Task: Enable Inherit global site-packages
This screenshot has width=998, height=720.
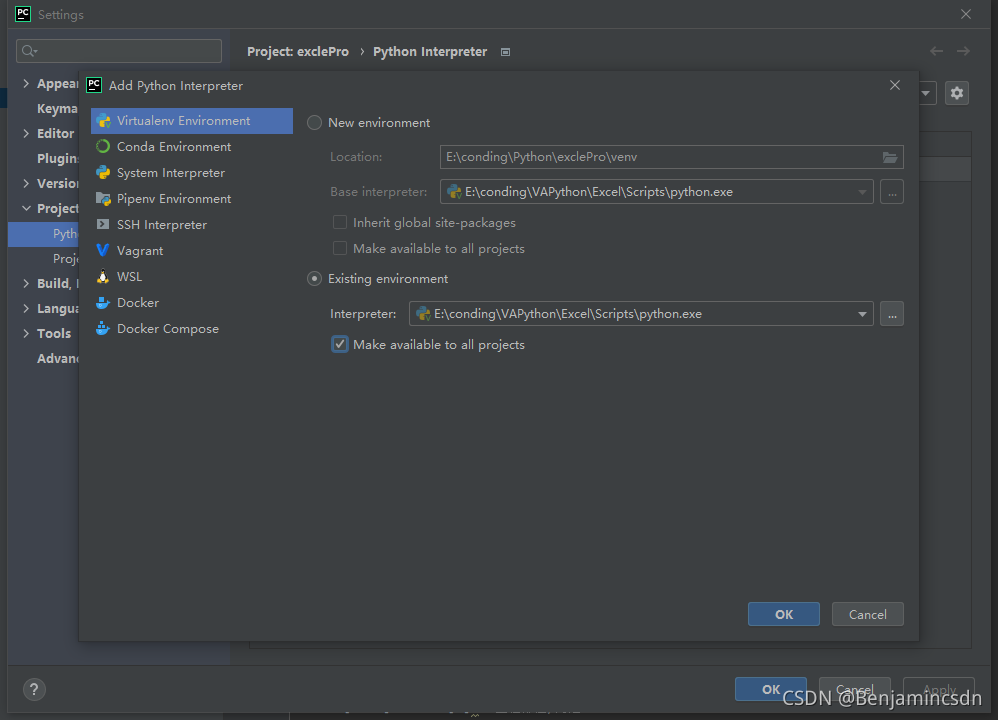Action: pyautogui.click(x=339, y=222)
